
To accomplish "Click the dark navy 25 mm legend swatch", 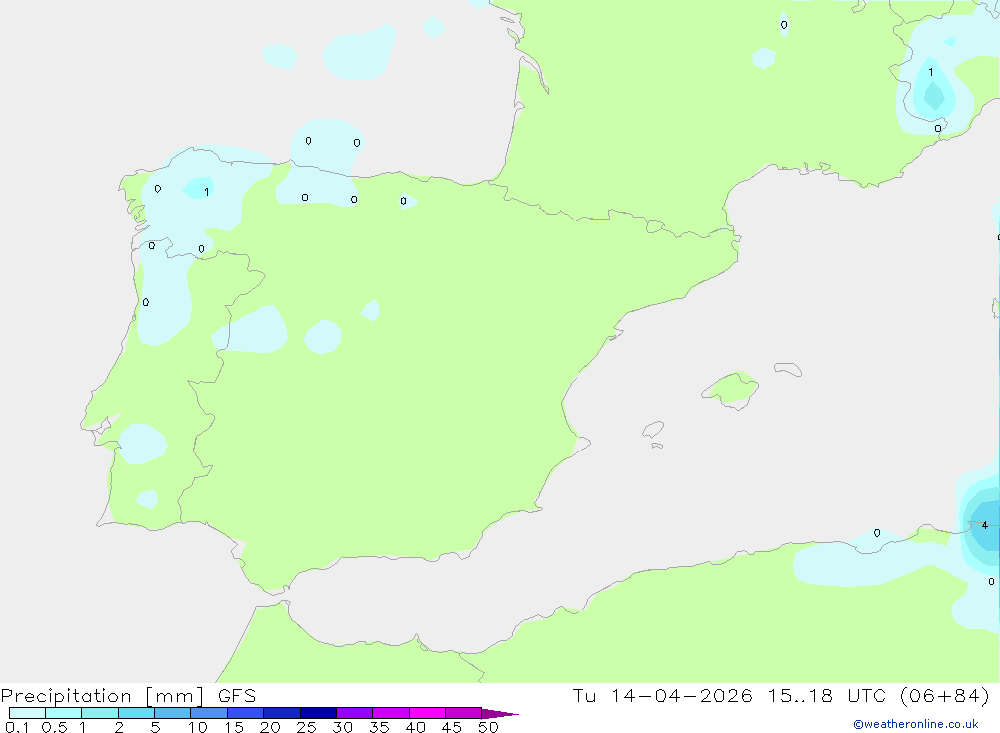I will point(318,713).
